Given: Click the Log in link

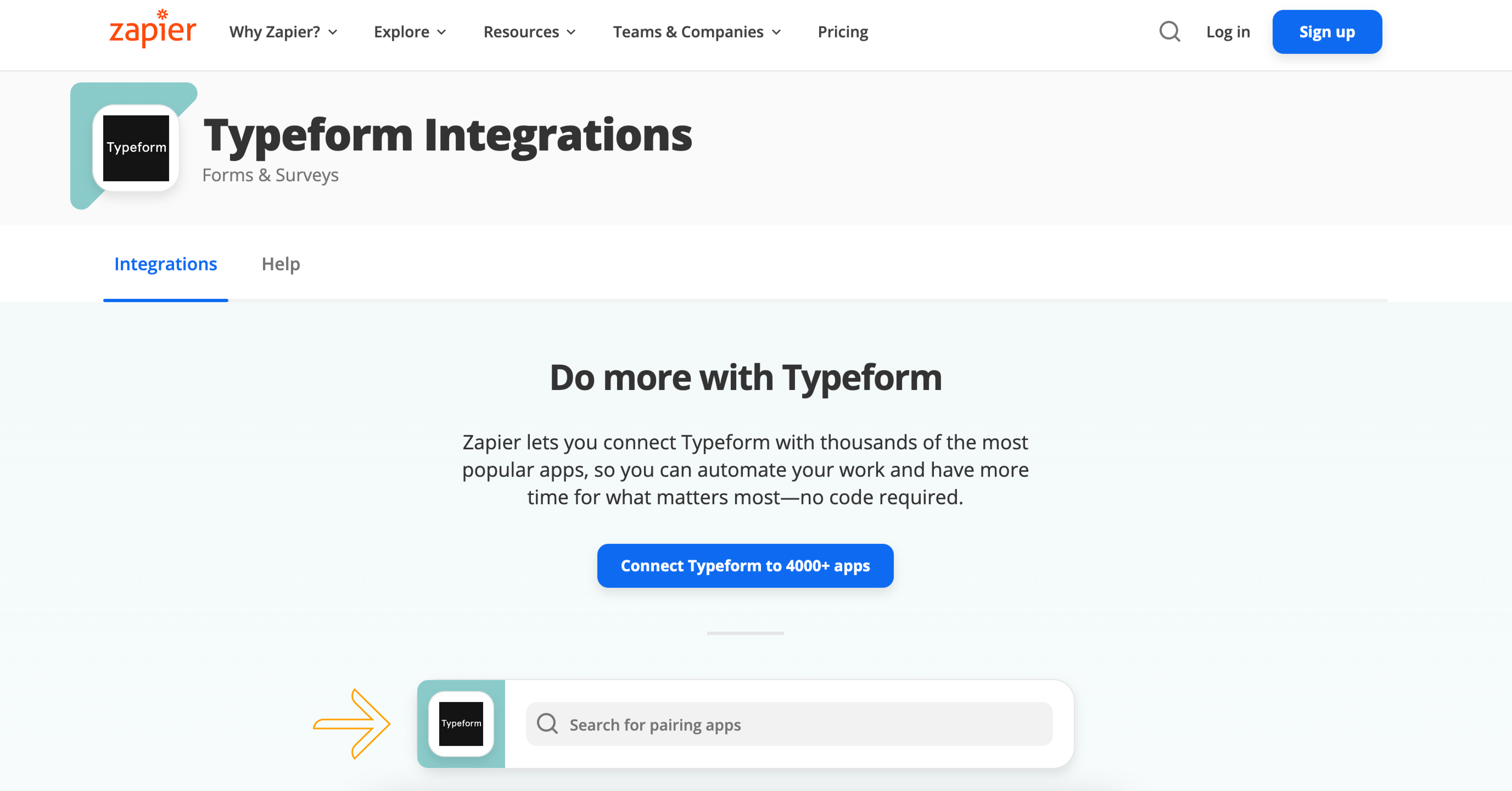Looking at the screenshot, I should [1228, 31].
